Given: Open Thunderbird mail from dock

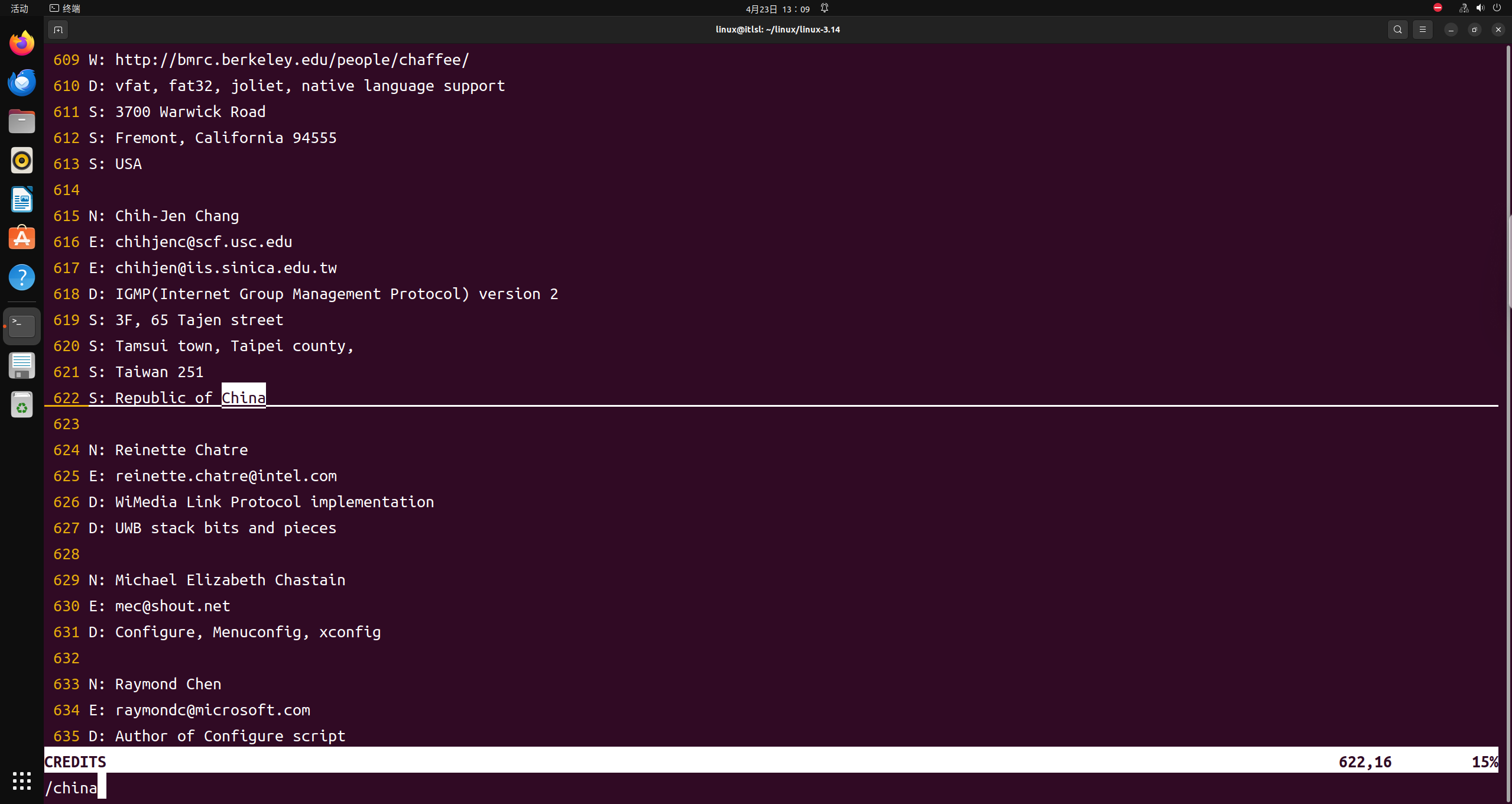Looking at the screenshot, I should tap(22, 82).
